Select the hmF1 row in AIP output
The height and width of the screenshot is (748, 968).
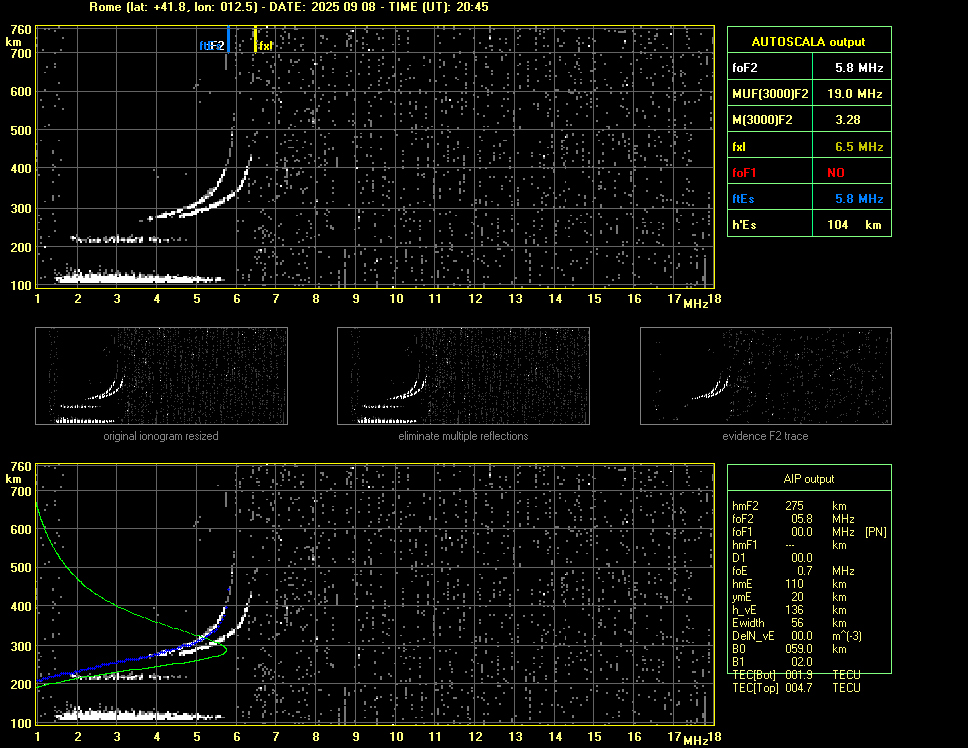[790, 545]
